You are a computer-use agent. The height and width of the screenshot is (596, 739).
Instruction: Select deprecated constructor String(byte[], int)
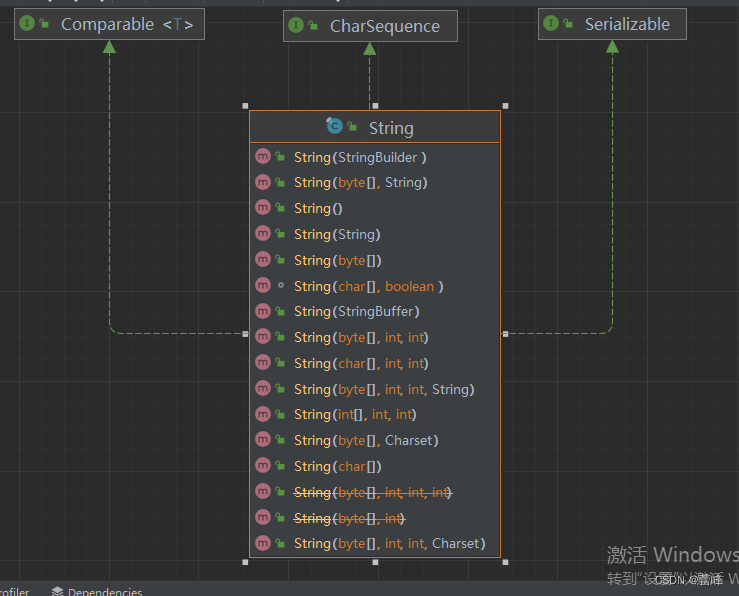375,518
